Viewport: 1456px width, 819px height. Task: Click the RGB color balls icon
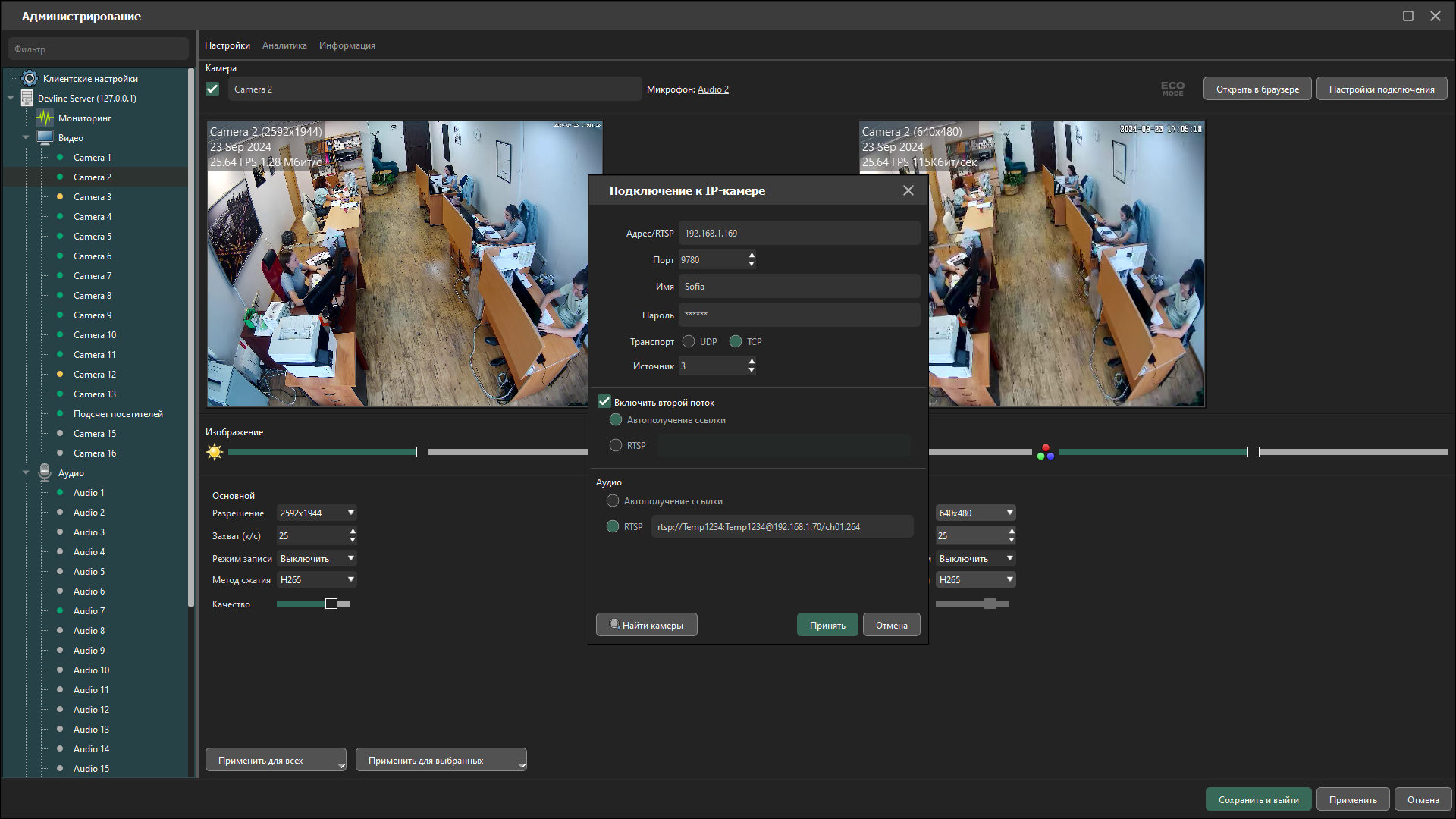[1045, 453]
